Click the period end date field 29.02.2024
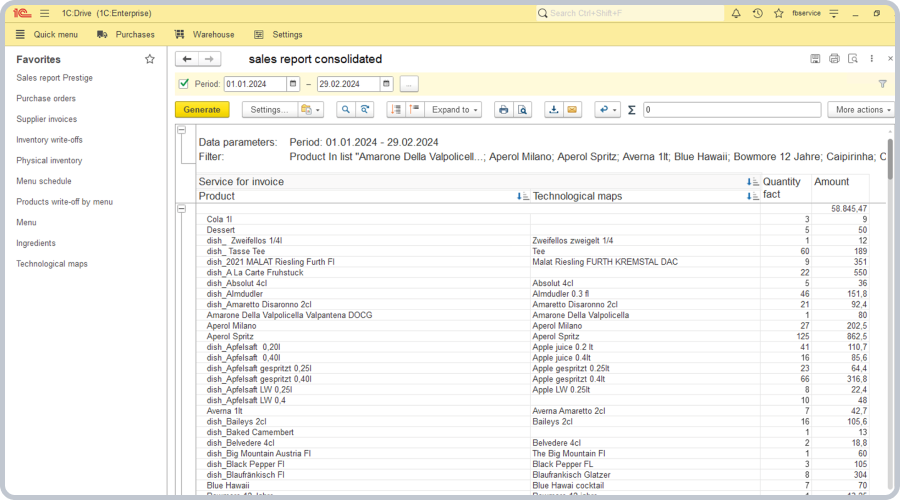The height and width of the screenshot is (500, 900). click(348, 84)
